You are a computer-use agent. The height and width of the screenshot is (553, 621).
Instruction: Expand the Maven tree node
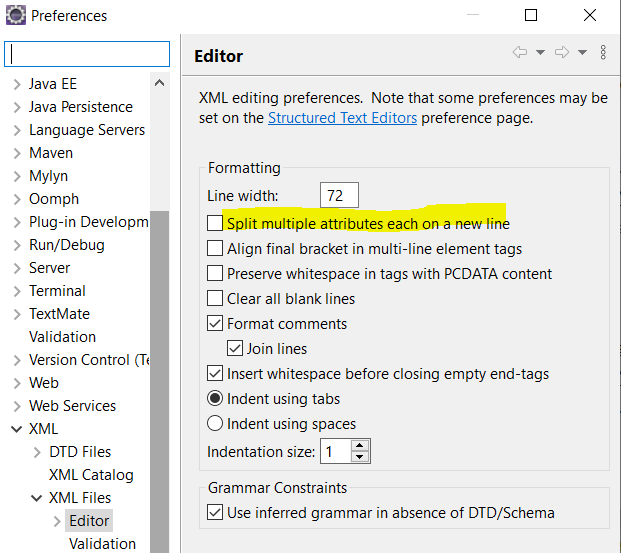point(17,153)
